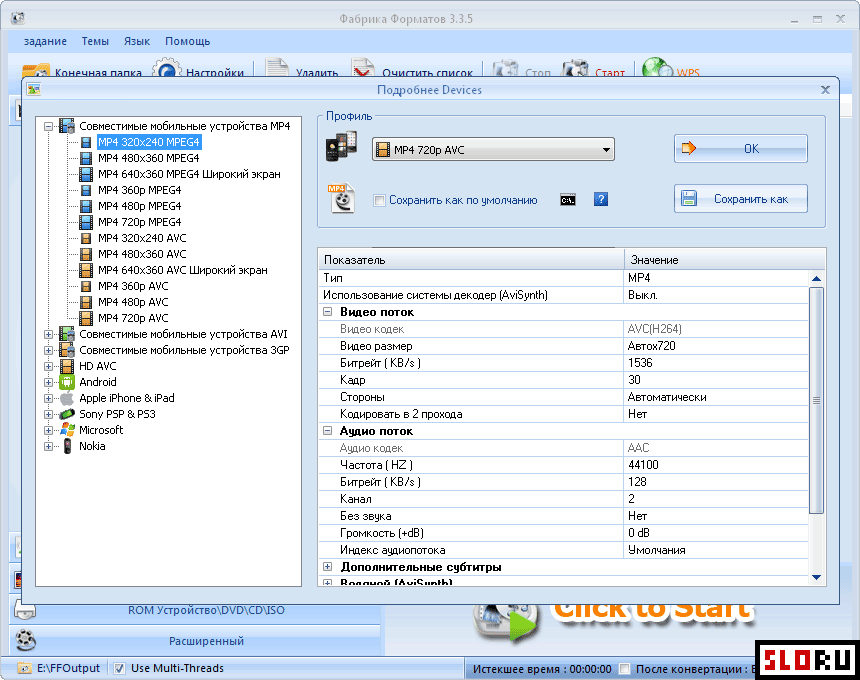The image size is (860, 680).
Task: Expand the Apple iPhone & iPad node
Action: pos(48,398)
